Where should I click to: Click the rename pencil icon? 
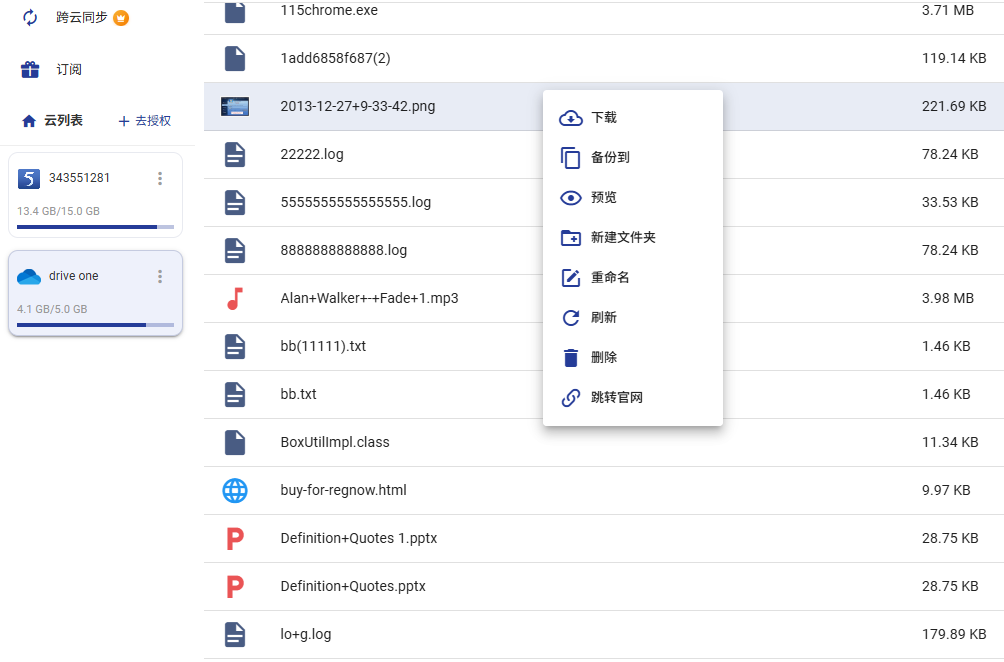571,278
